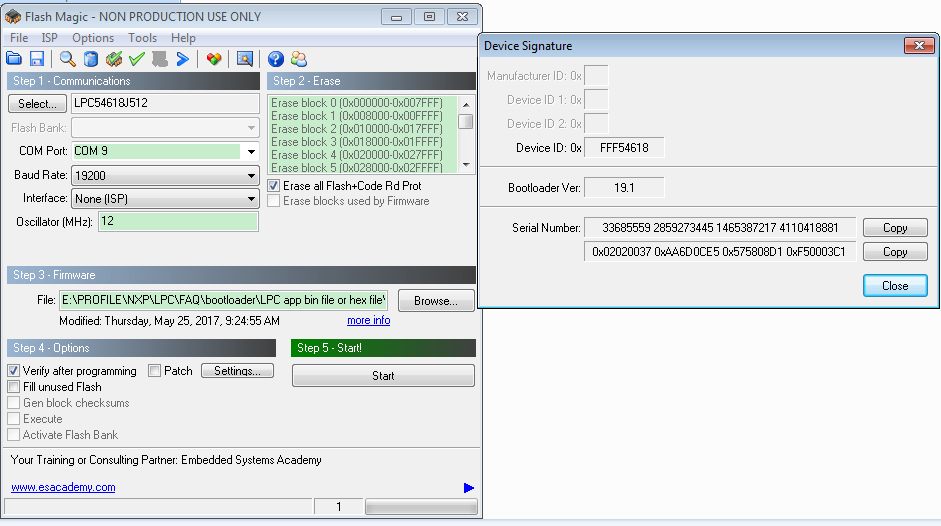Image resolution: width=941 pixels, height=526 pixels.
Task: Click the erase block list scrollbar thumb
Action: coord(466,121)
